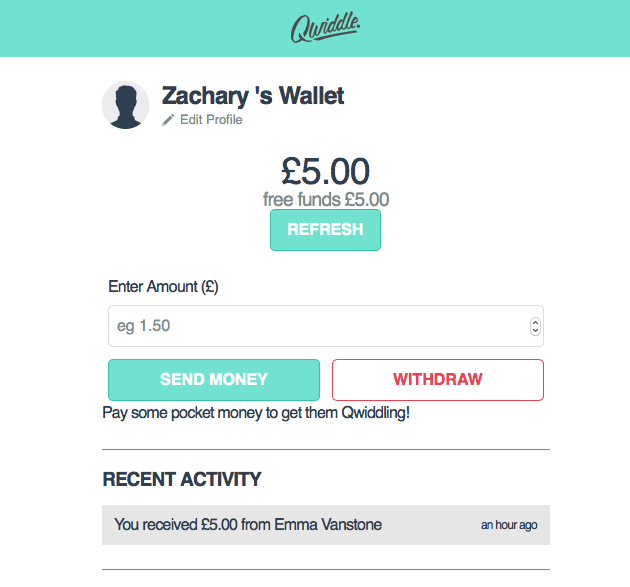
Task: Decrease amount with stepper down arrow
Action: [x=535, y=330]
